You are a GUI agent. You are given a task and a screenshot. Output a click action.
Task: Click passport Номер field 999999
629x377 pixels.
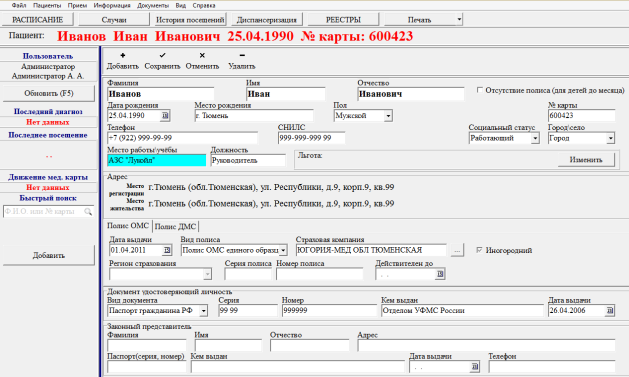[329, 311]
